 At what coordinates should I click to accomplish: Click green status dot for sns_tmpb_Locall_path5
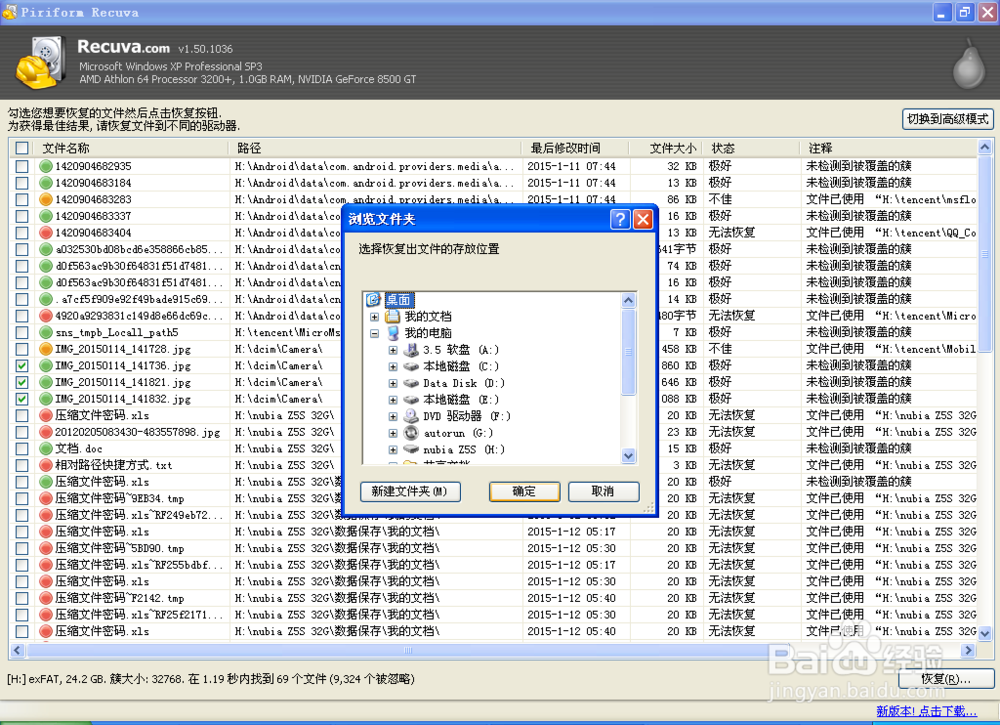pyautogui.click(x=46, y=332)
